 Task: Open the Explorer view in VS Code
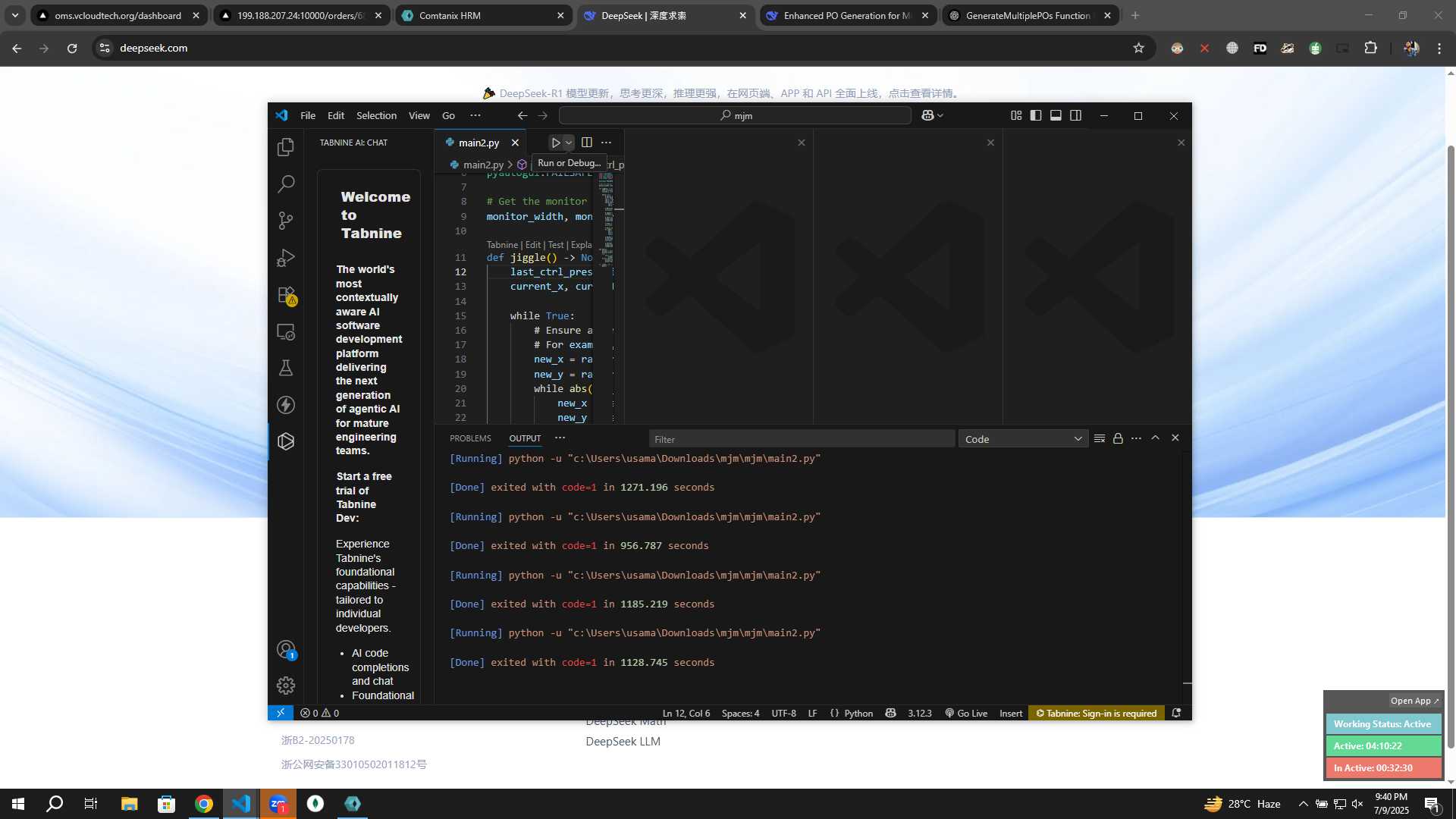(x=286, y=146)
